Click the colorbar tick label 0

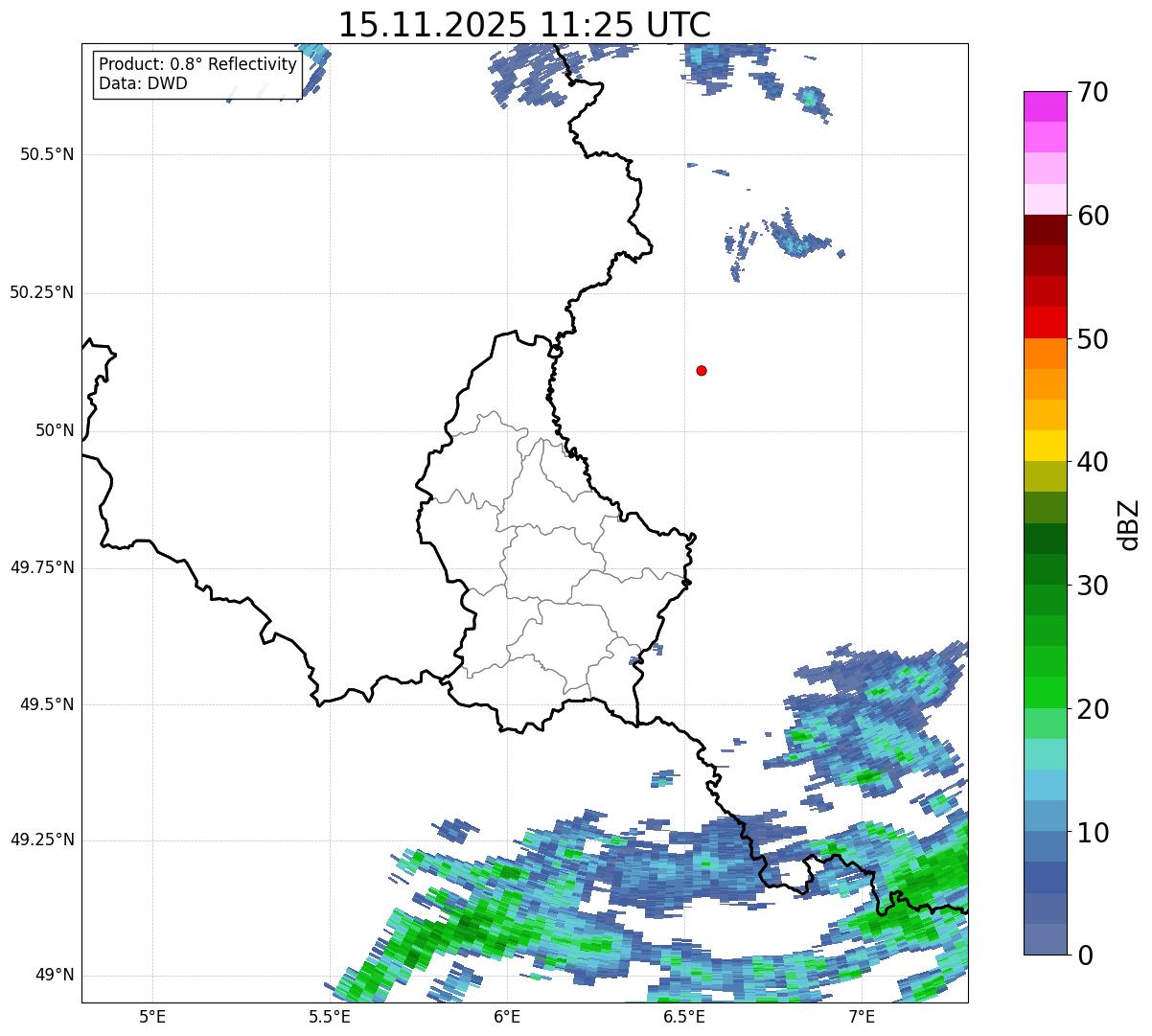1085,955
